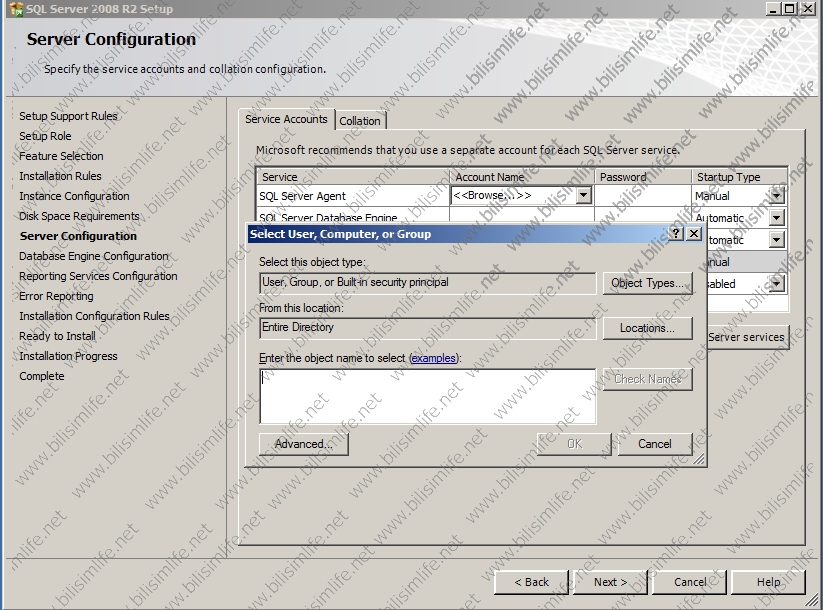Click the Password column header
823x610 pixels.
643,177
